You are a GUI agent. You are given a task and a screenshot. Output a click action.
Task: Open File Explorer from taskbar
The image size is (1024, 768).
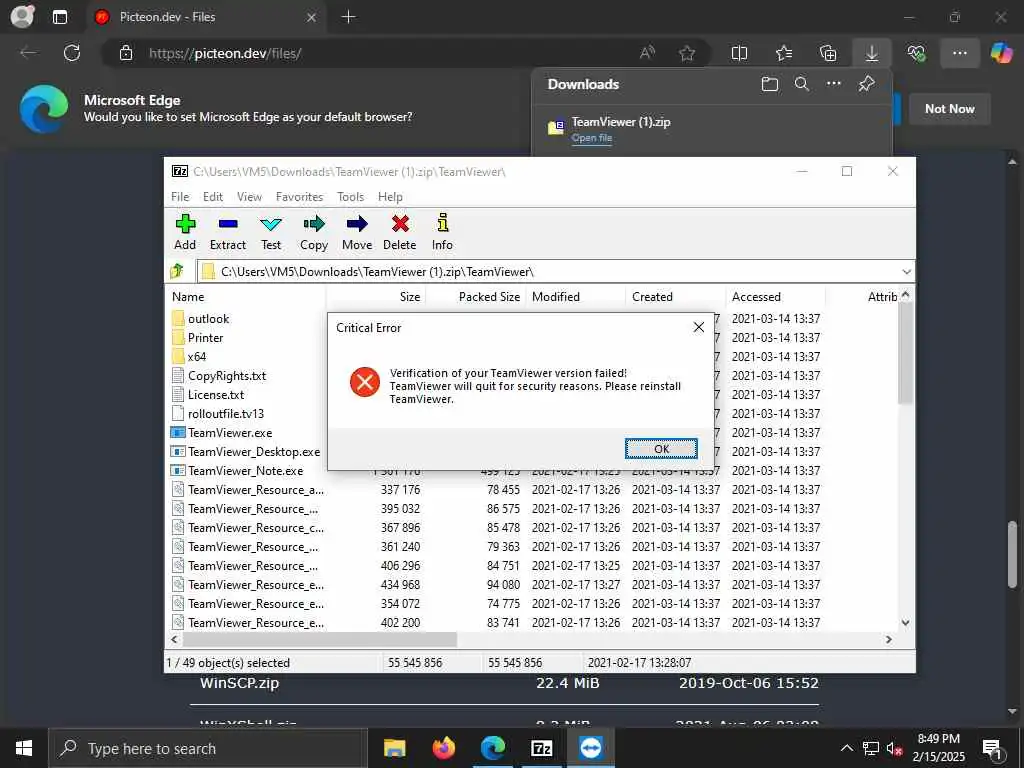pos(394,748)
